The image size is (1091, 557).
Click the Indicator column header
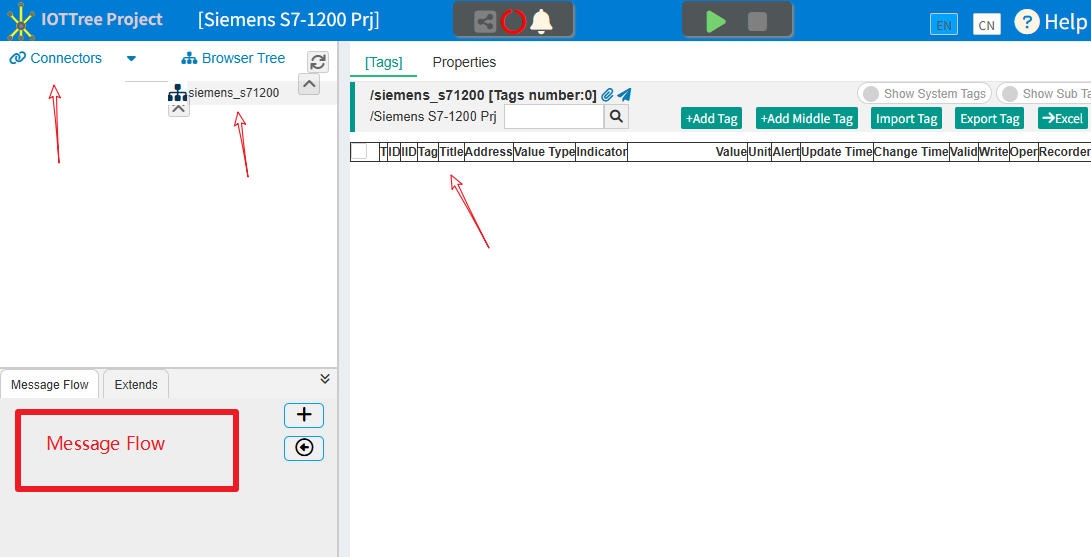click(602, 152)
